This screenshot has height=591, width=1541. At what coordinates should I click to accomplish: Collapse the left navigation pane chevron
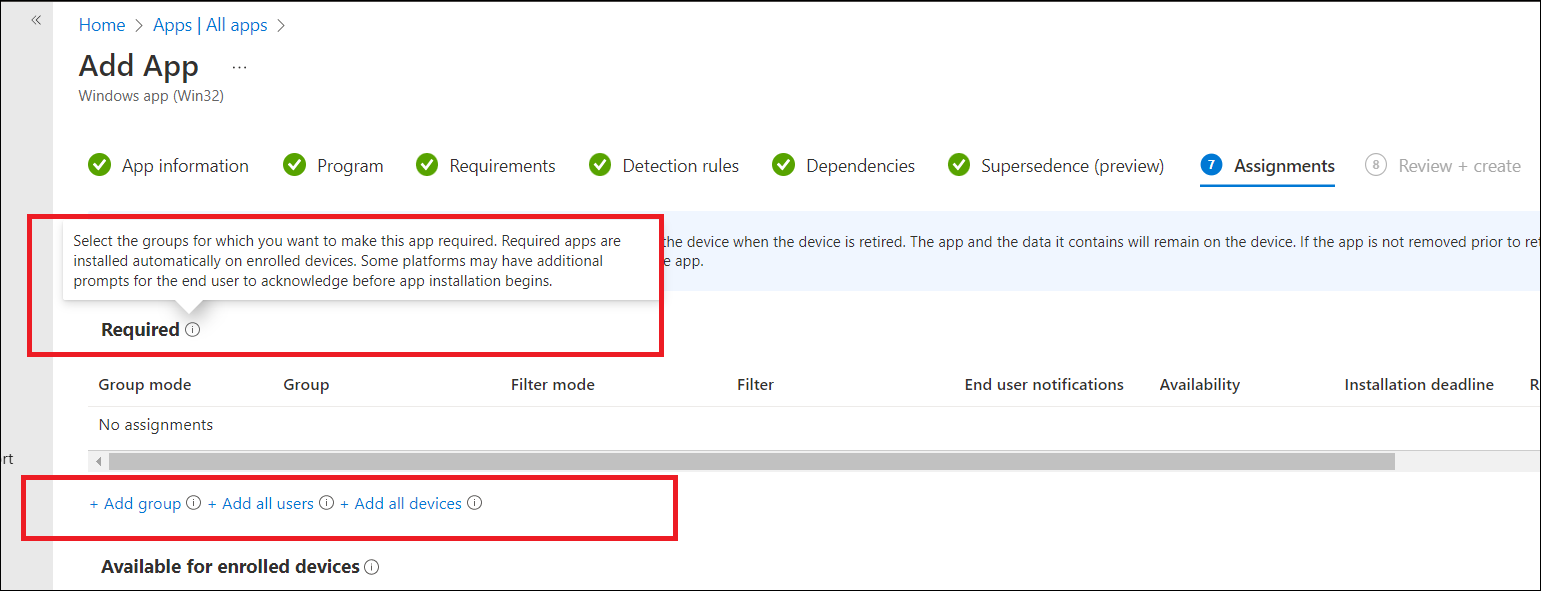[x=36, y=20]
